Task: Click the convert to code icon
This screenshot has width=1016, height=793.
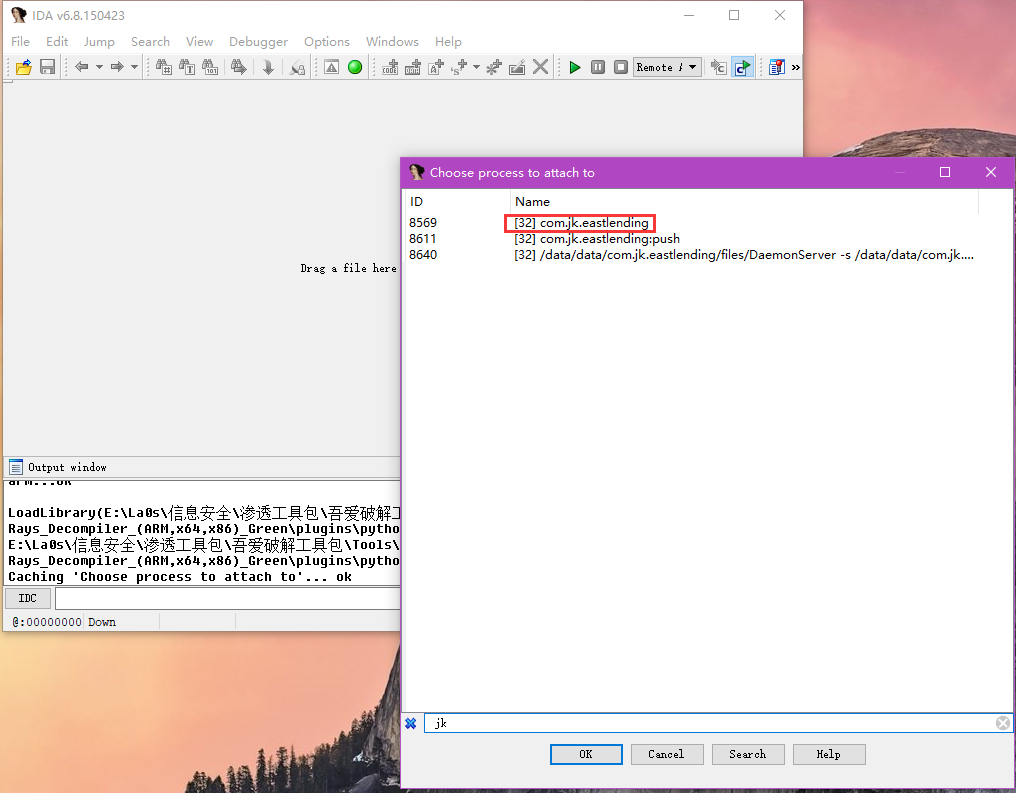Action: click(390, 67)
